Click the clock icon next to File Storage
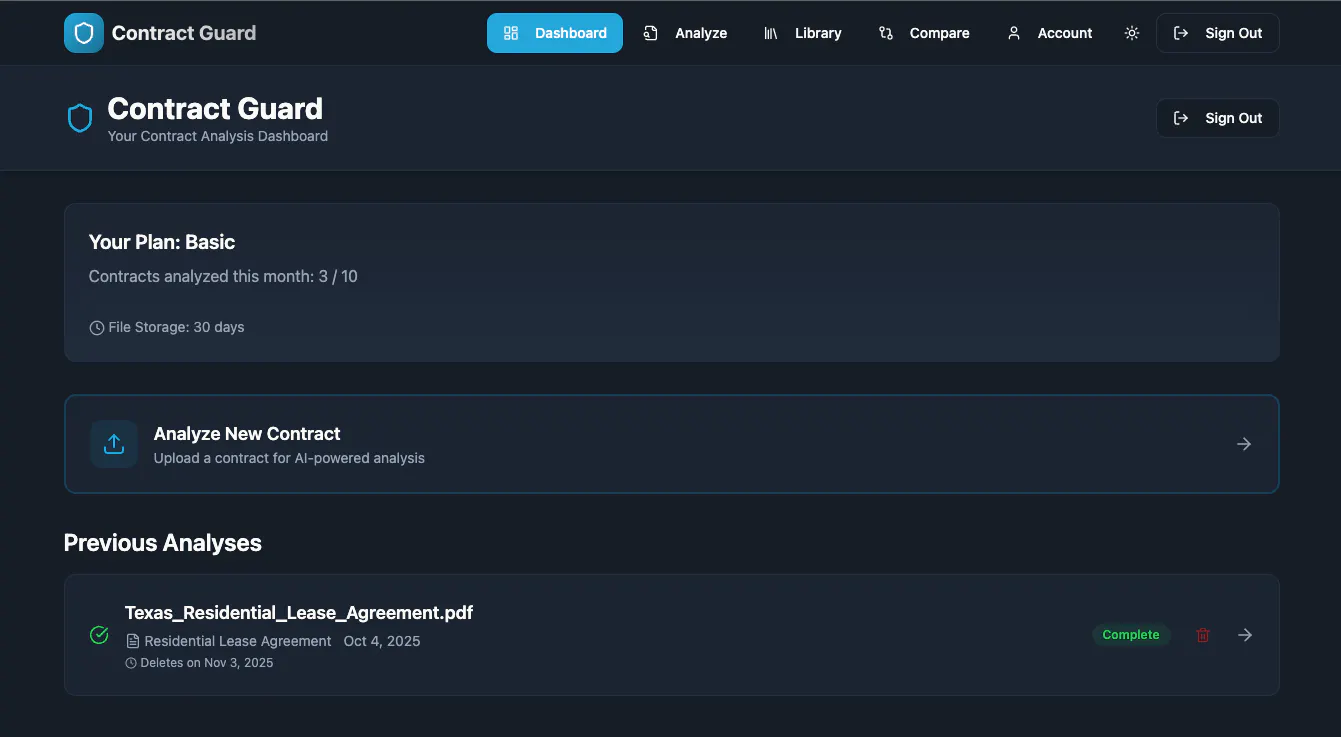This screenshot has width=1341, height=737. 97,328
